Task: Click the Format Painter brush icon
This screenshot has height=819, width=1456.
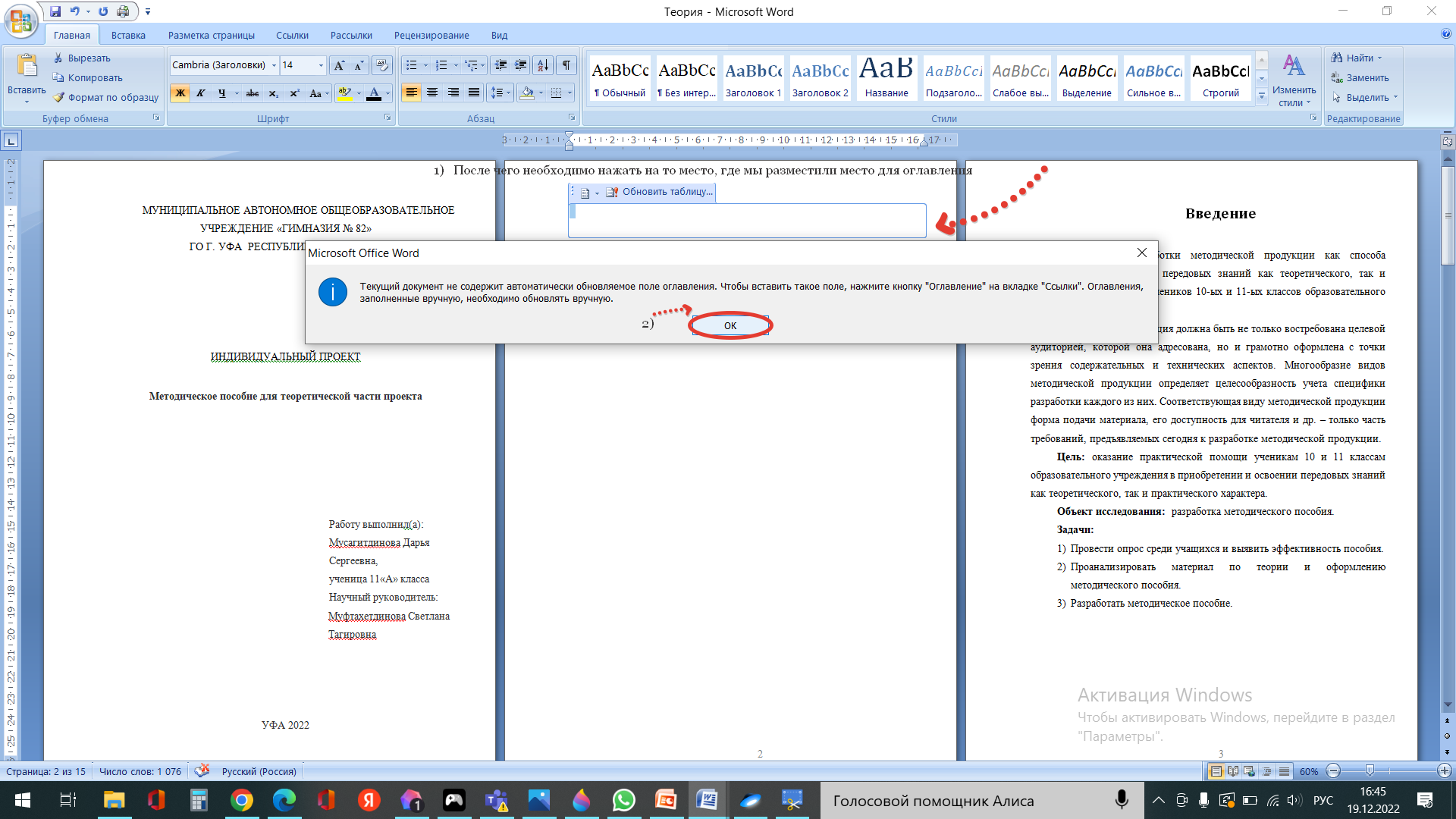Action: point(58,97)
